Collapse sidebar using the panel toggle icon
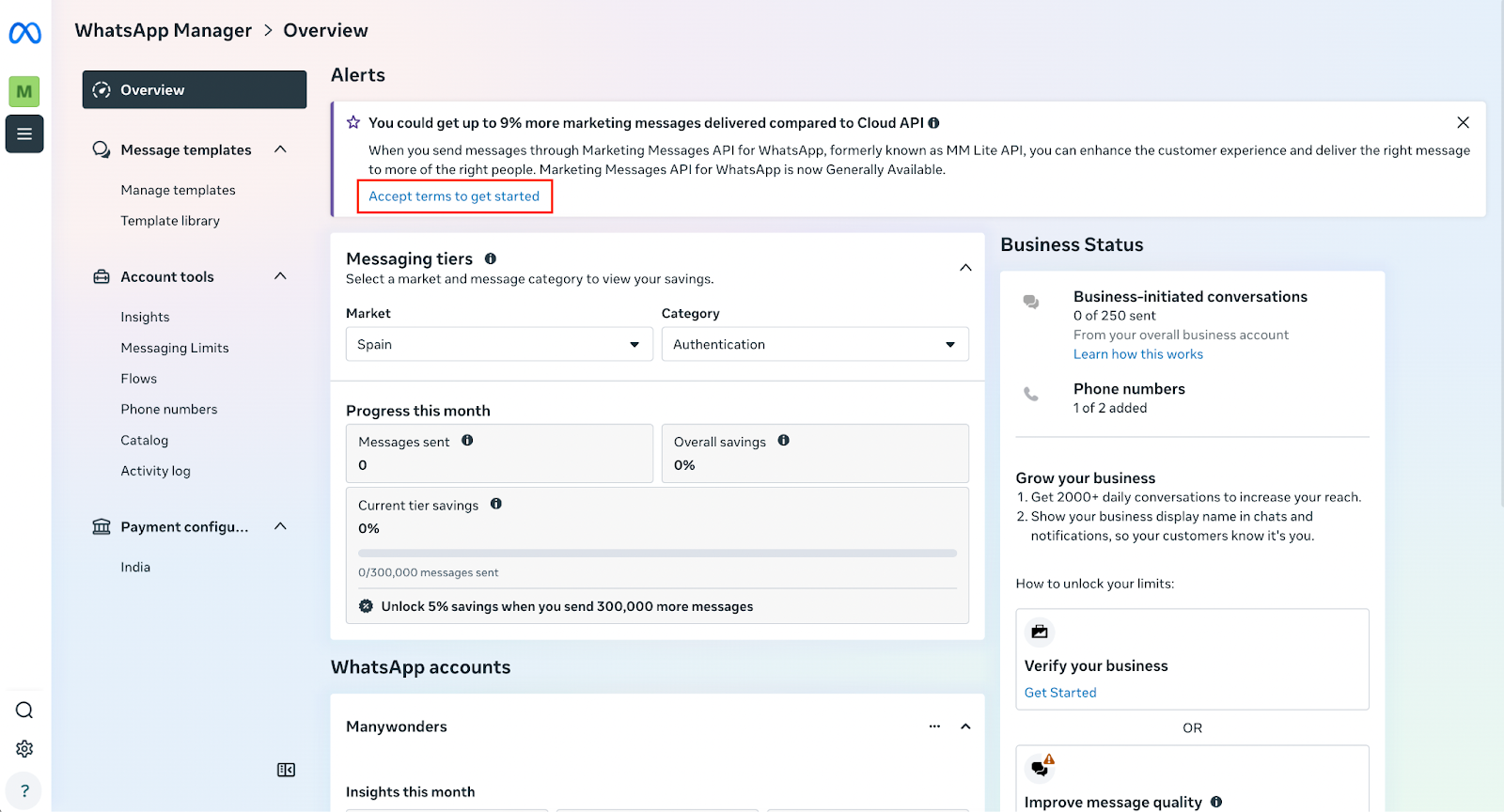This screenshot has height=812, width=1504. point(286,770)
